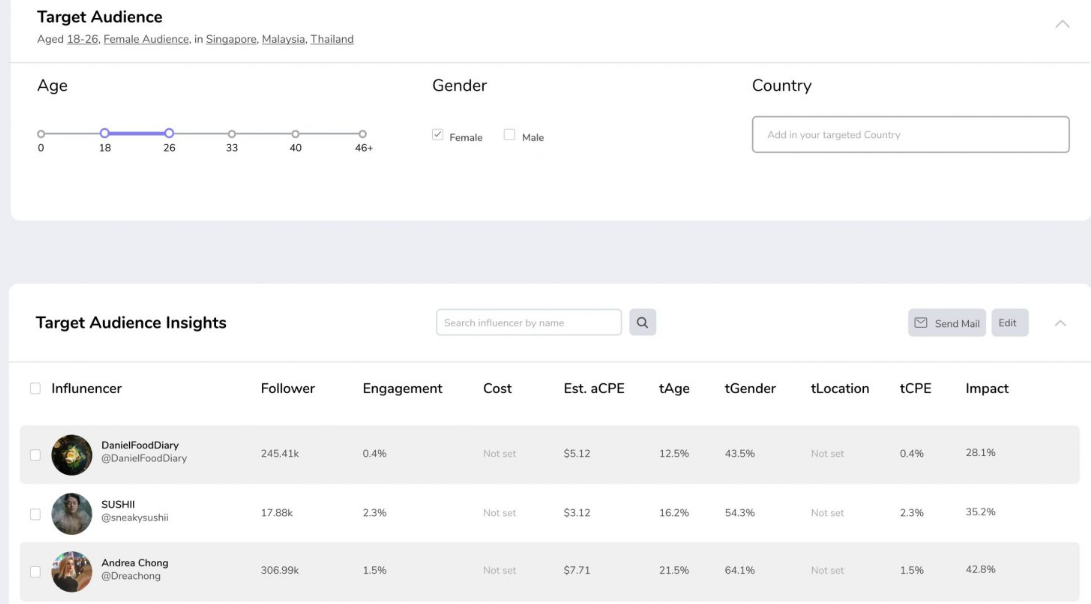Enable the Male gender checkbox
The width and height of the screenshot is (1091, 604).
(x=509, y=135)
